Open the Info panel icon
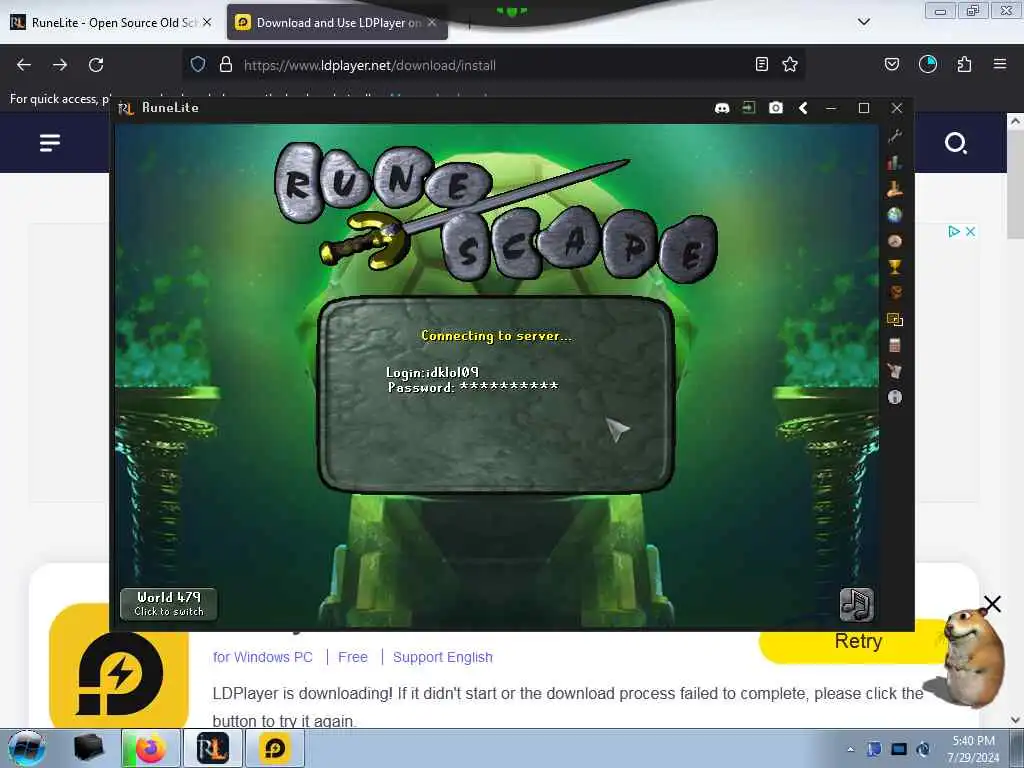Viewport: 1024px width, 768px height. (895, 397)
